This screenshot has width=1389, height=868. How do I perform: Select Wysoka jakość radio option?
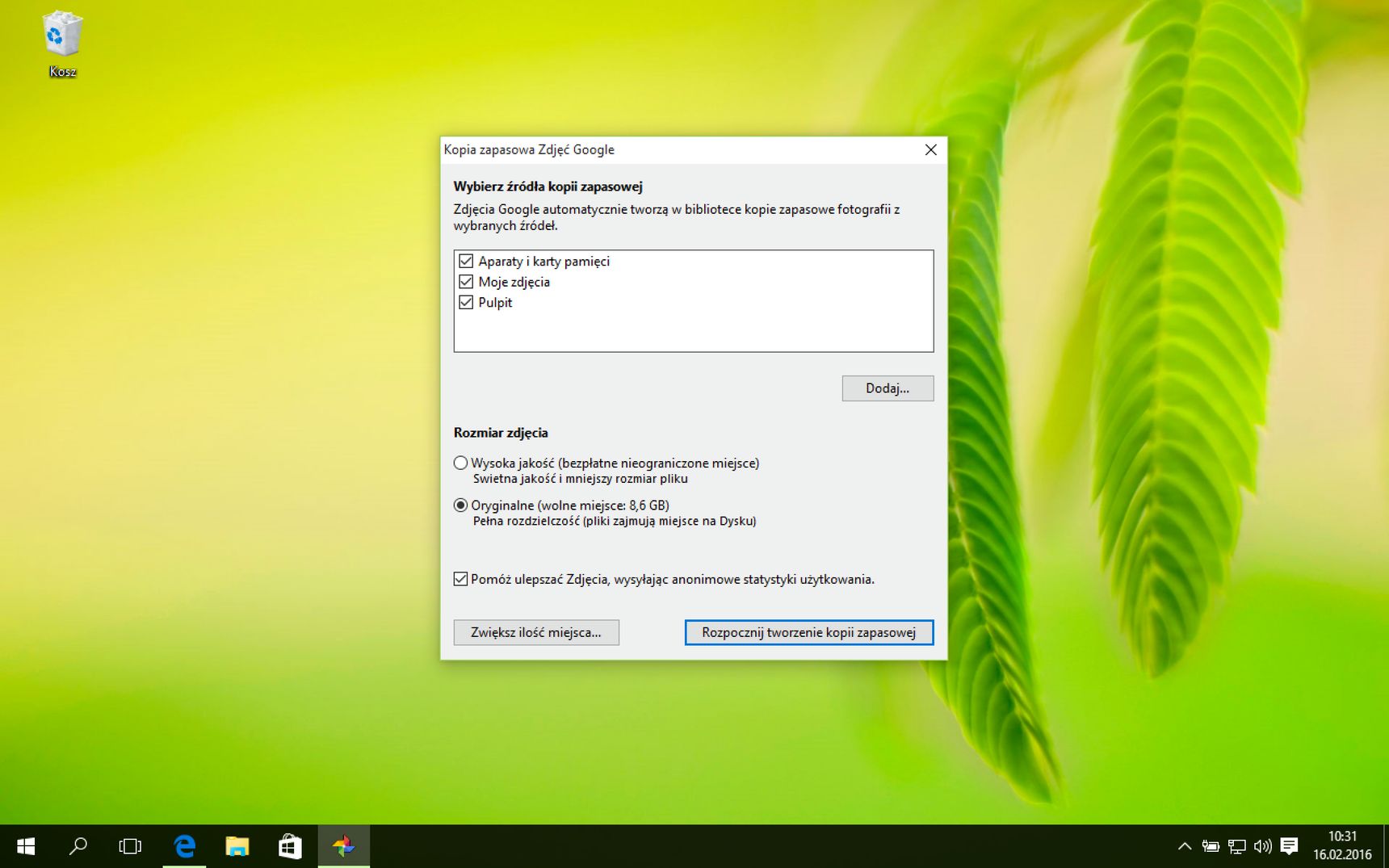pyautogui.click(x=460, y=463)
